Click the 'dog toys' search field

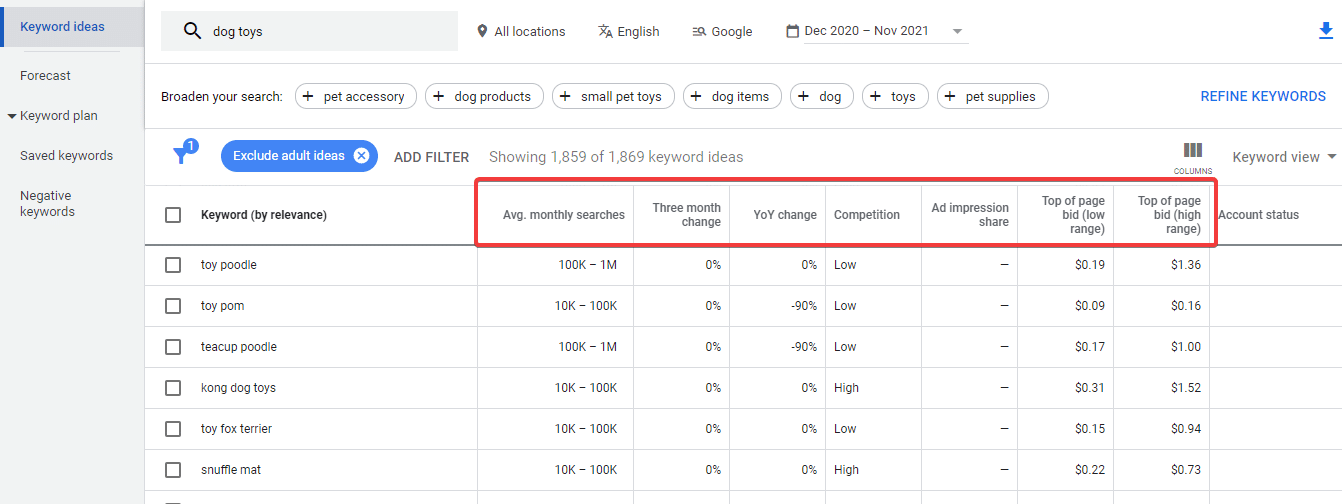320,31
